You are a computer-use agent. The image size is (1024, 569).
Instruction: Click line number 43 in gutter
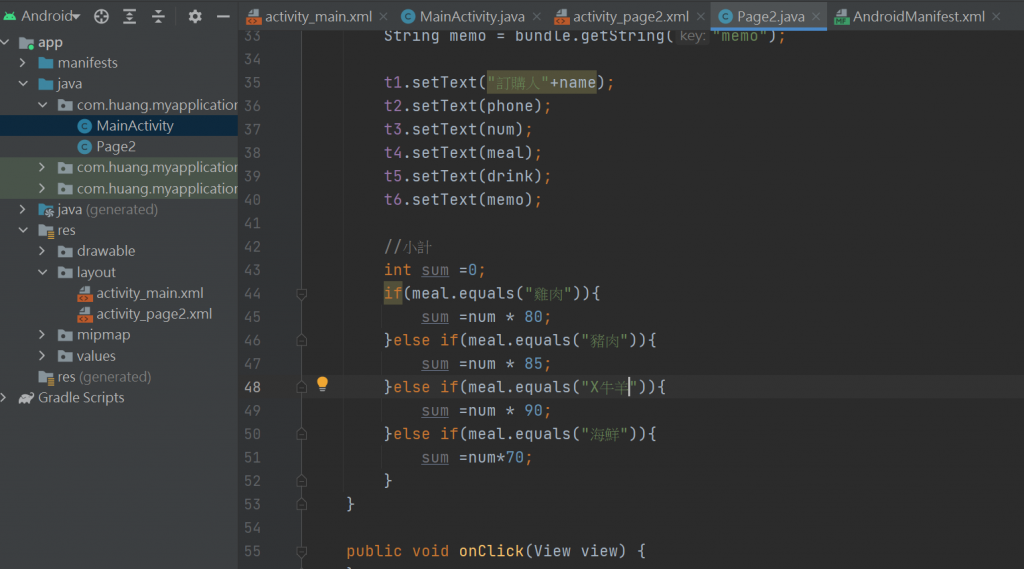click(x=252, y=270)
